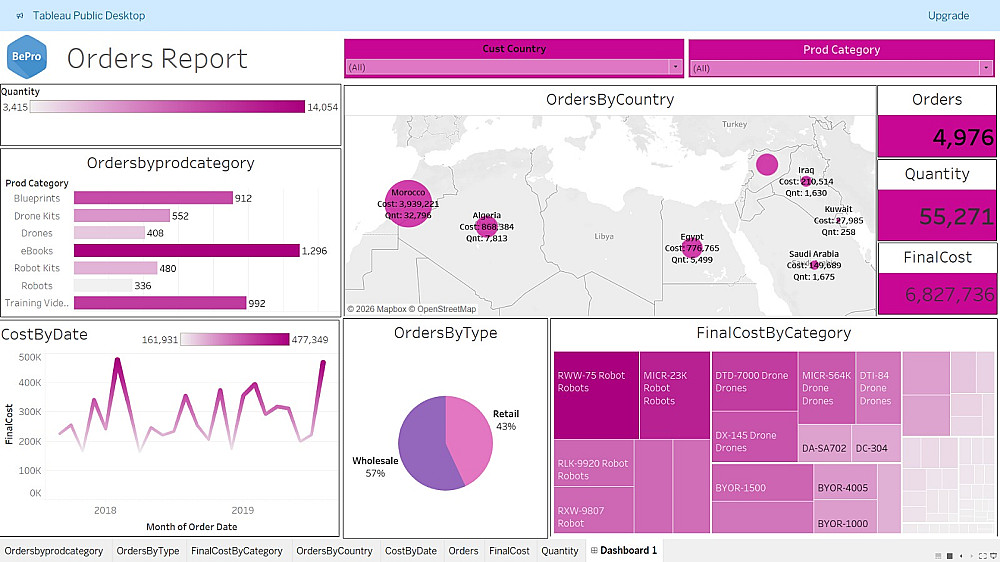Enter presentation mode using fullscreen icon
Viewport: 1000px width, 562px height.
coord(983,556)
